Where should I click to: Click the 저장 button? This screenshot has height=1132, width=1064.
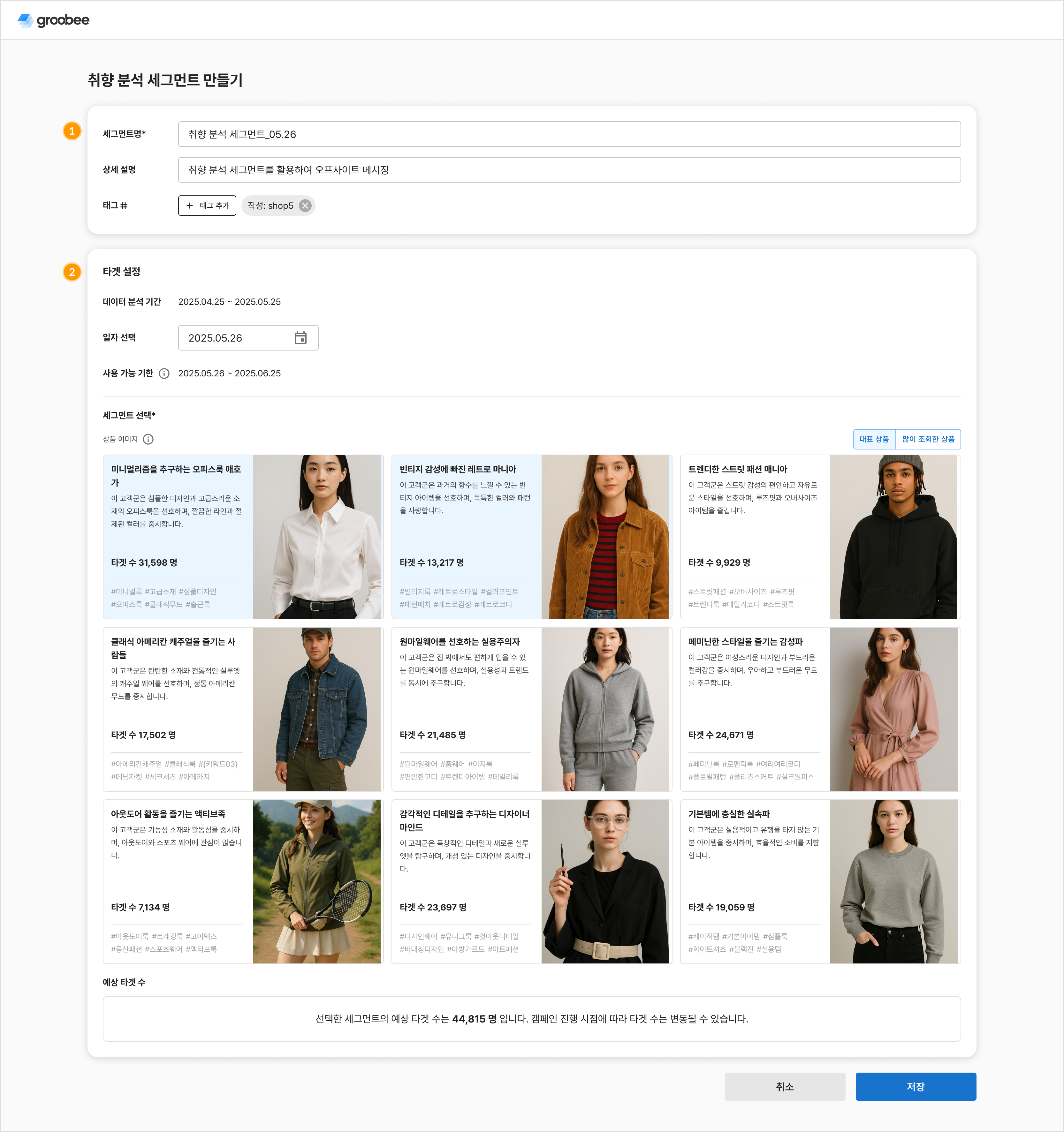point(916,1087)
